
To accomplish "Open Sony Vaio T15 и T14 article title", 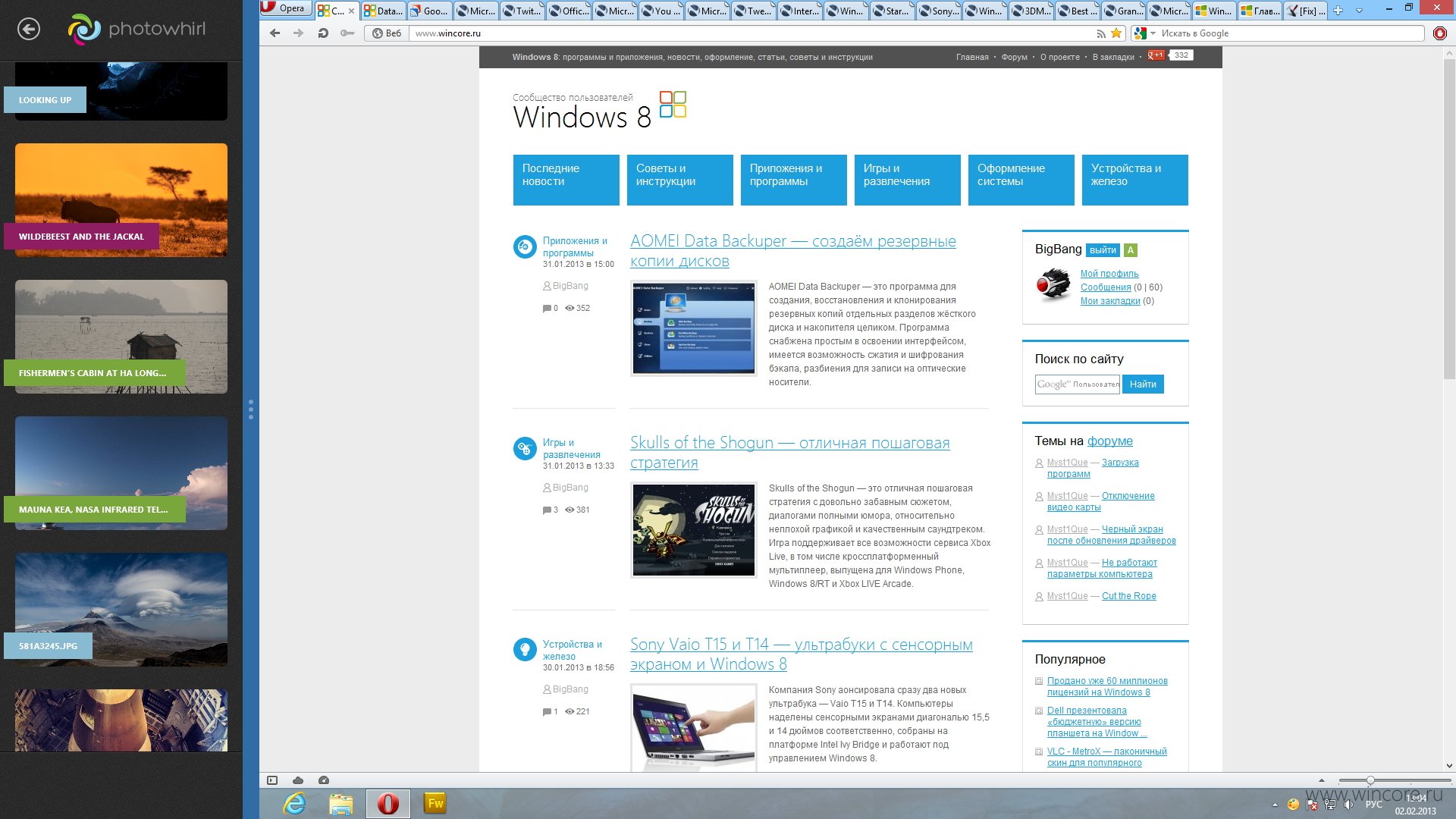I will coord(801,654).
